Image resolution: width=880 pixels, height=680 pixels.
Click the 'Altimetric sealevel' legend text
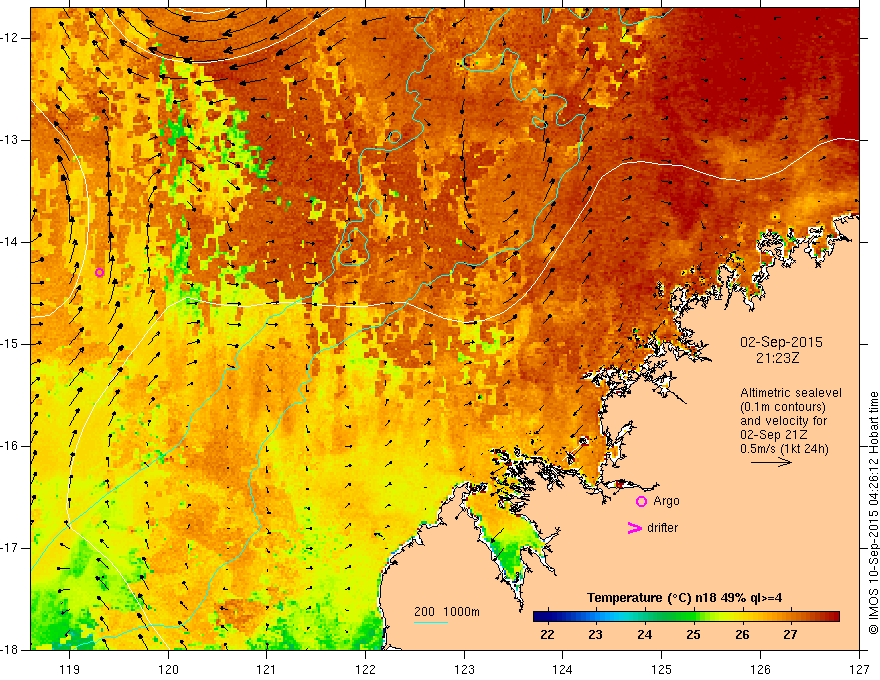pos(791,393)
